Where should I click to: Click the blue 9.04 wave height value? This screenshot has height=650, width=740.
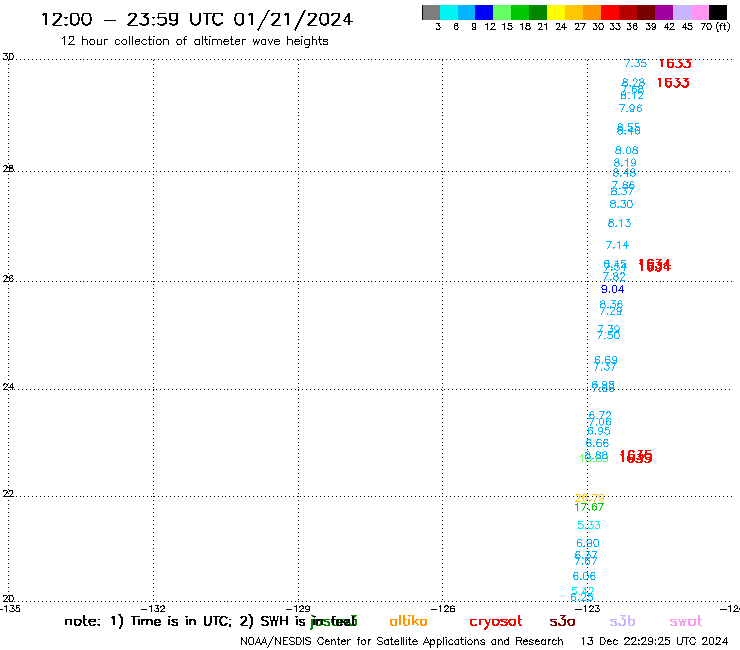(612, 289)
